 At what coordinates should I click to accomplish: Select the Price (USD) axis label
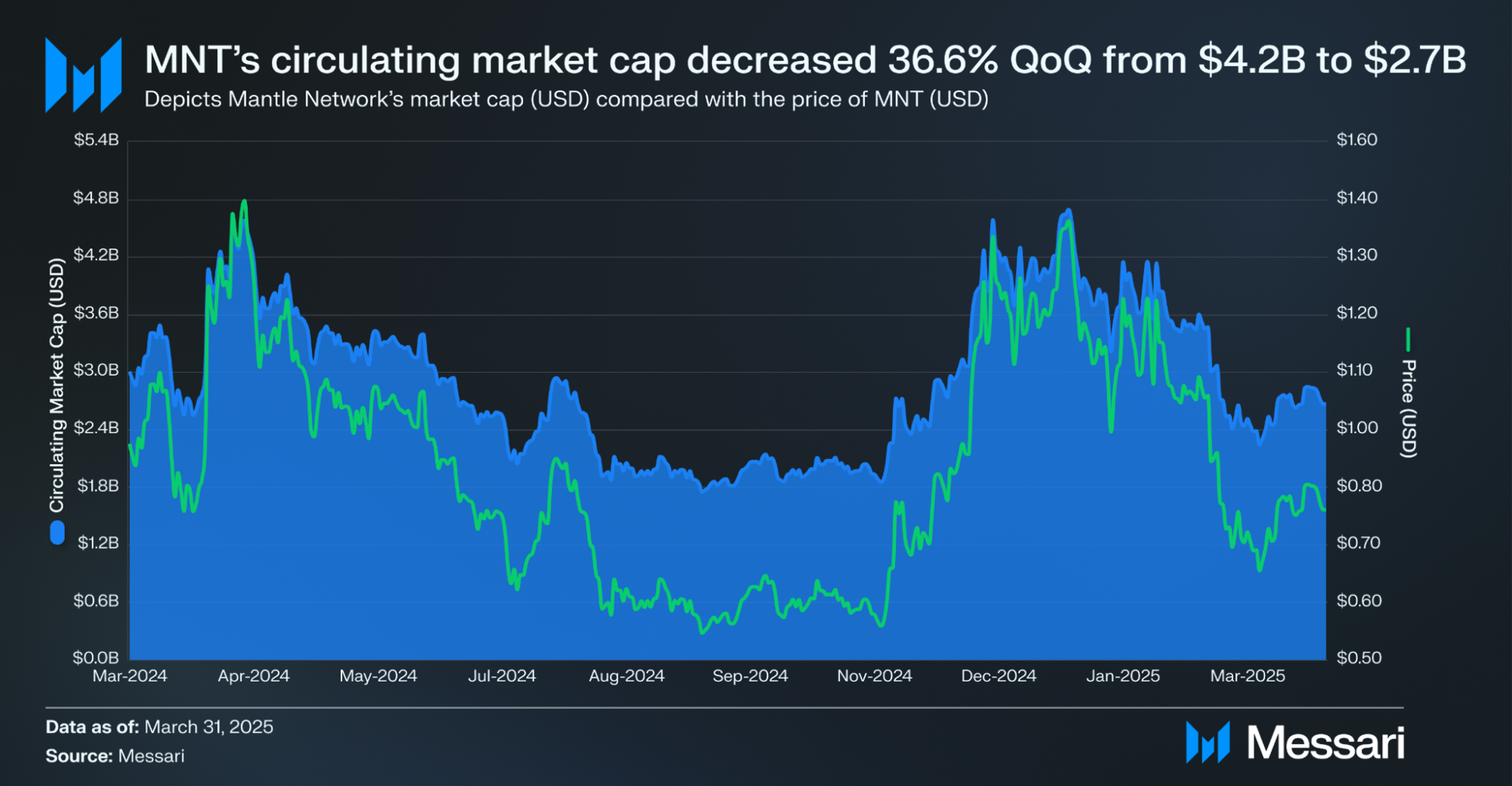pos(1408,409)
